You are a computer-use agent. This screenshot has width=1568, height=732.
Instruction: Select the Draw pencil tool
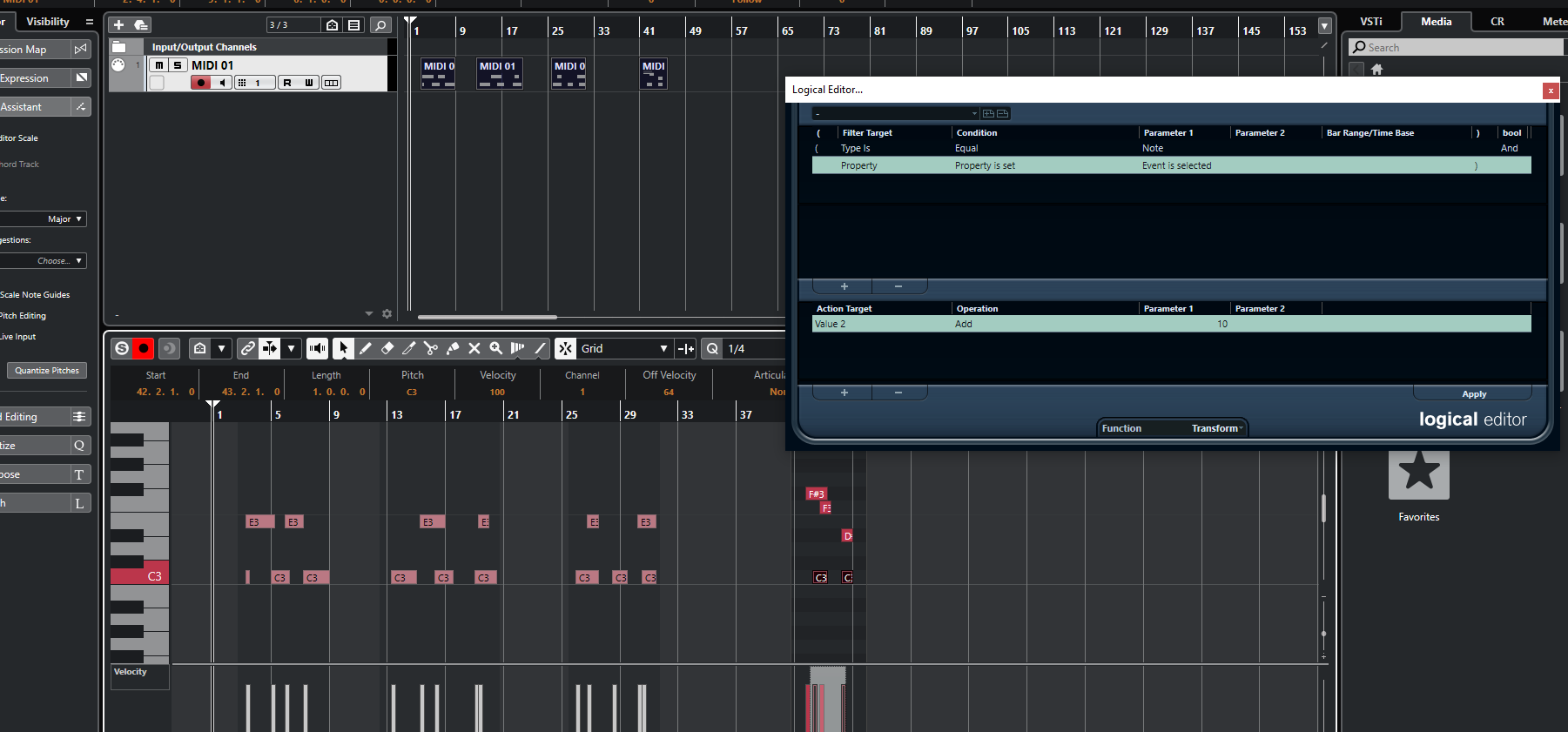tap(366, 348)
